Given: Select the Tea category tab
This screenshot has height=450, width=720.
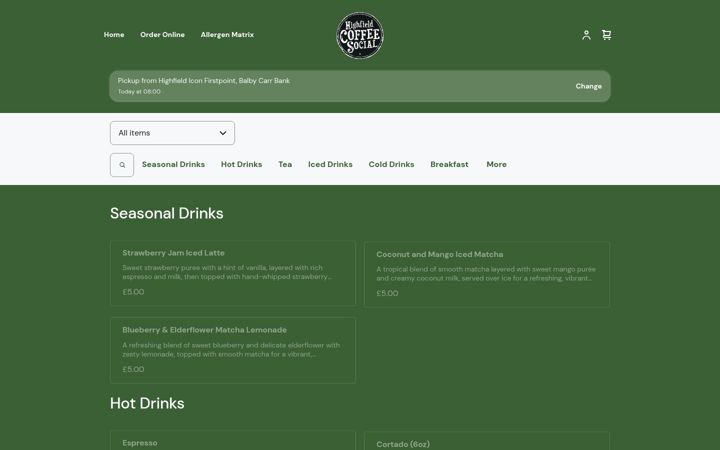Looking at the screenshot, I should [285, 164].
